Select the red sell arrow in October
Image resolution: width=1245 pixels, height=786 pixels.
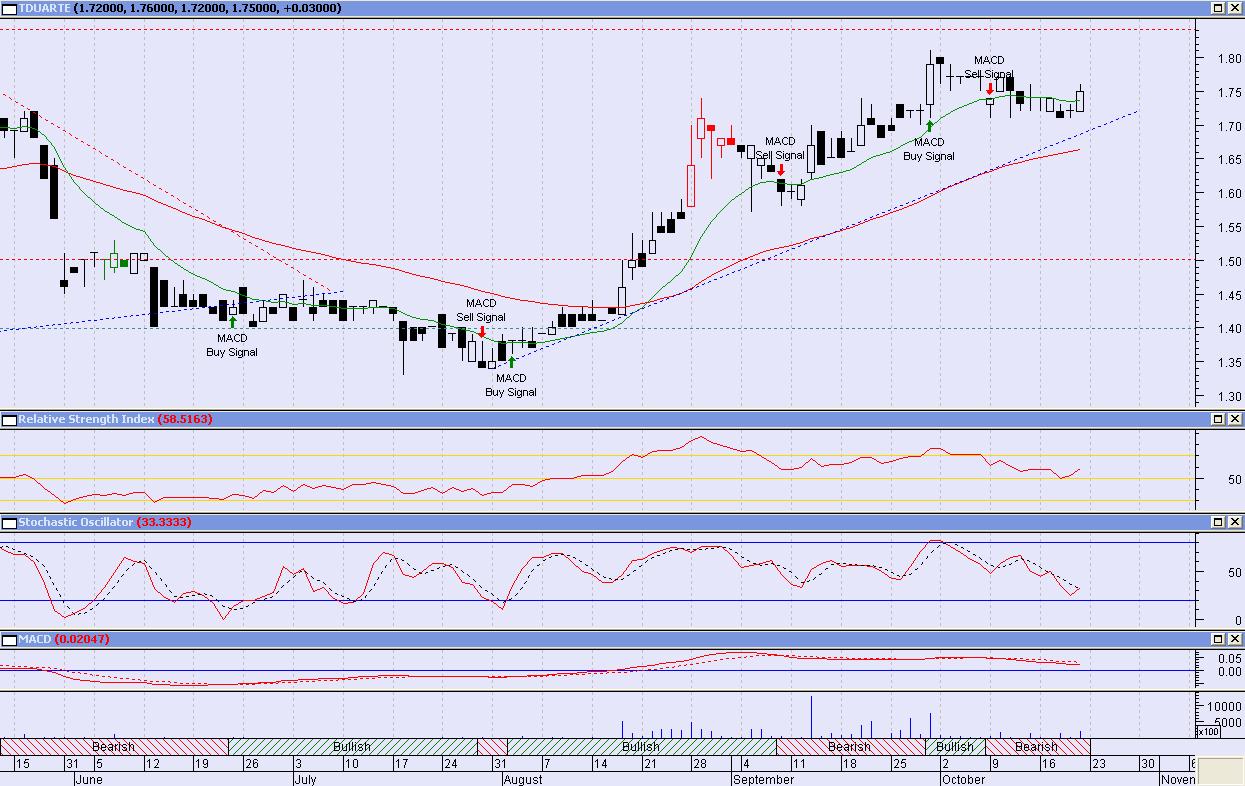(989, 89)
